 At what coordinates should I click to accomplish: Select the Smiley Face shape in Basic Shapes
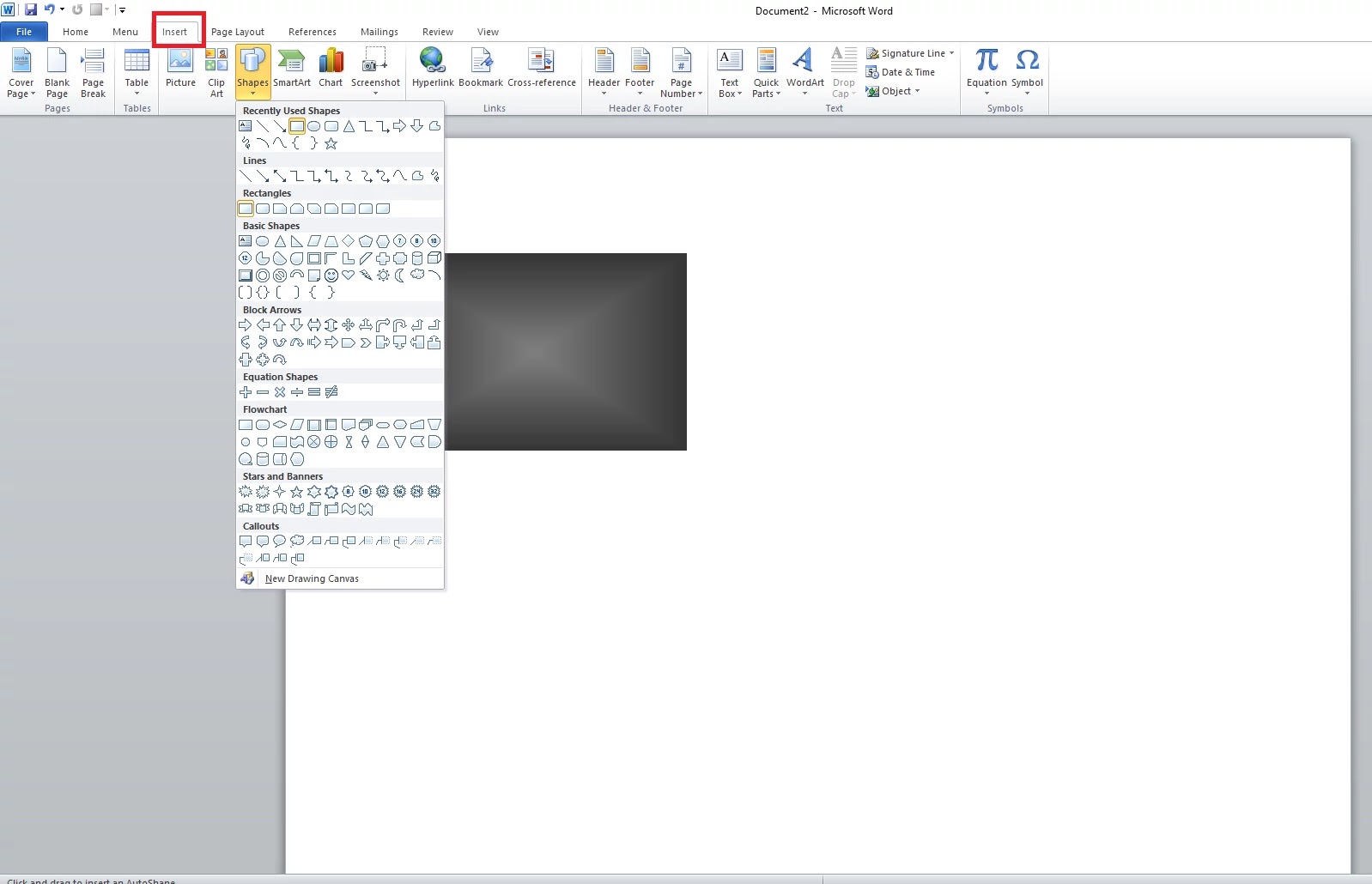click(x=331, y=275)
